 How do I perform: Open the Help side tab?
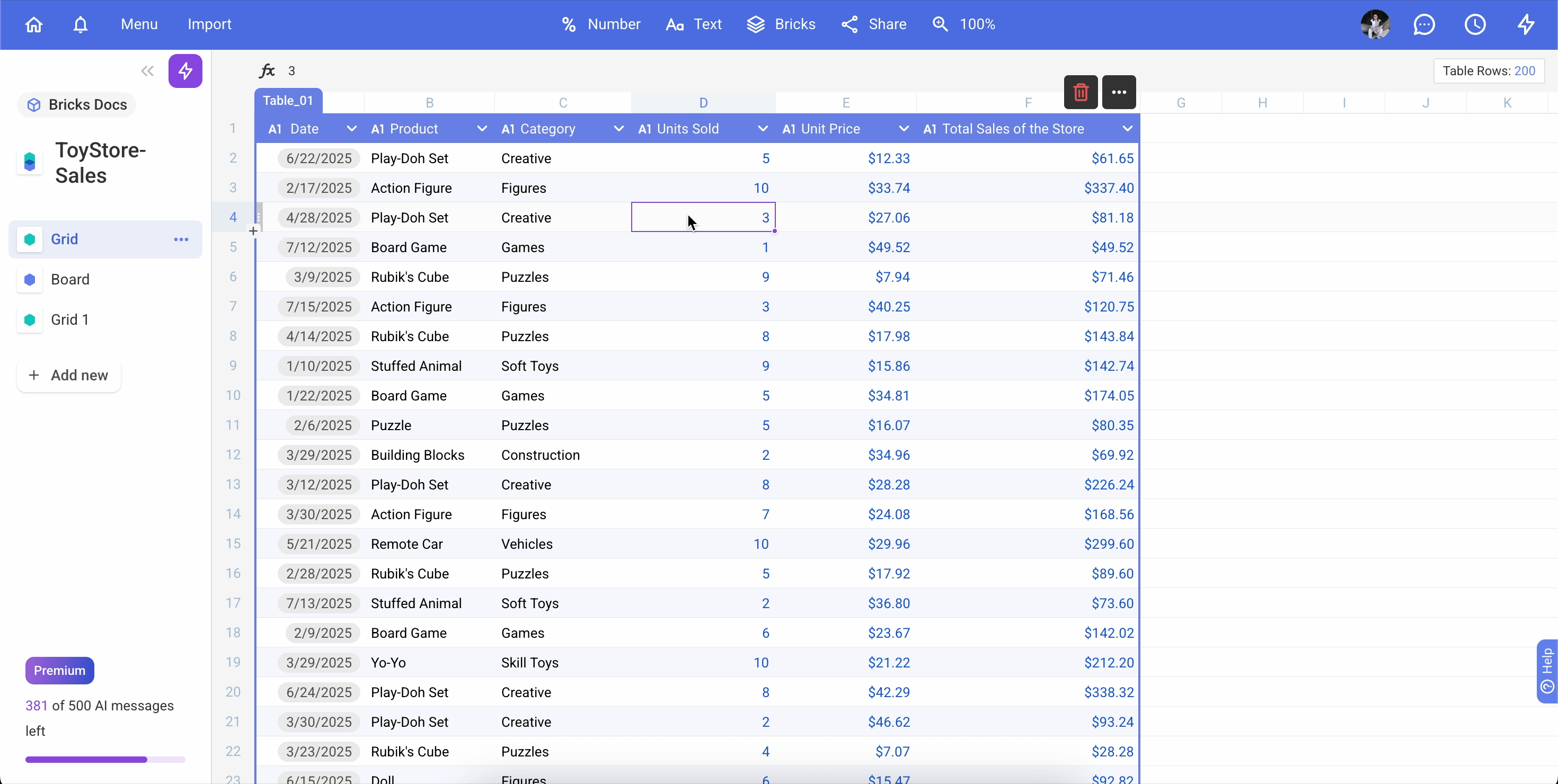click(x=1546, y=671)
